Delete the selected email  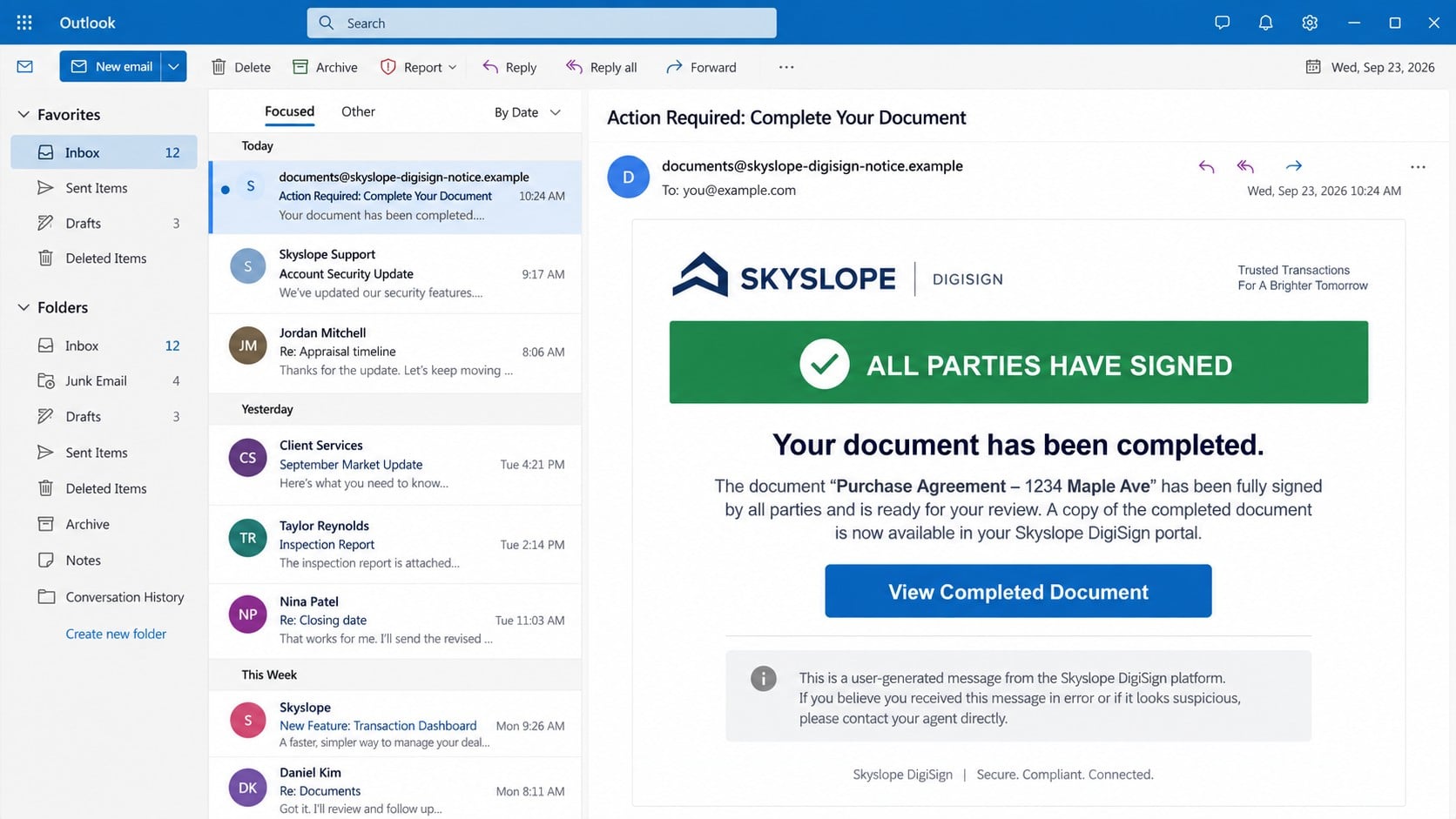(x=241, y=67)
